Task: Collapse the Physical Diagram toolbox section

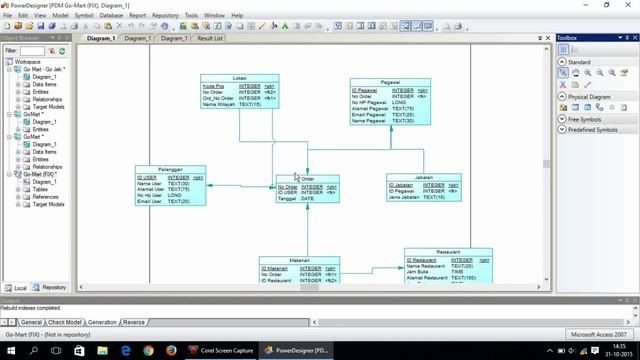Action: pos(562,97)
